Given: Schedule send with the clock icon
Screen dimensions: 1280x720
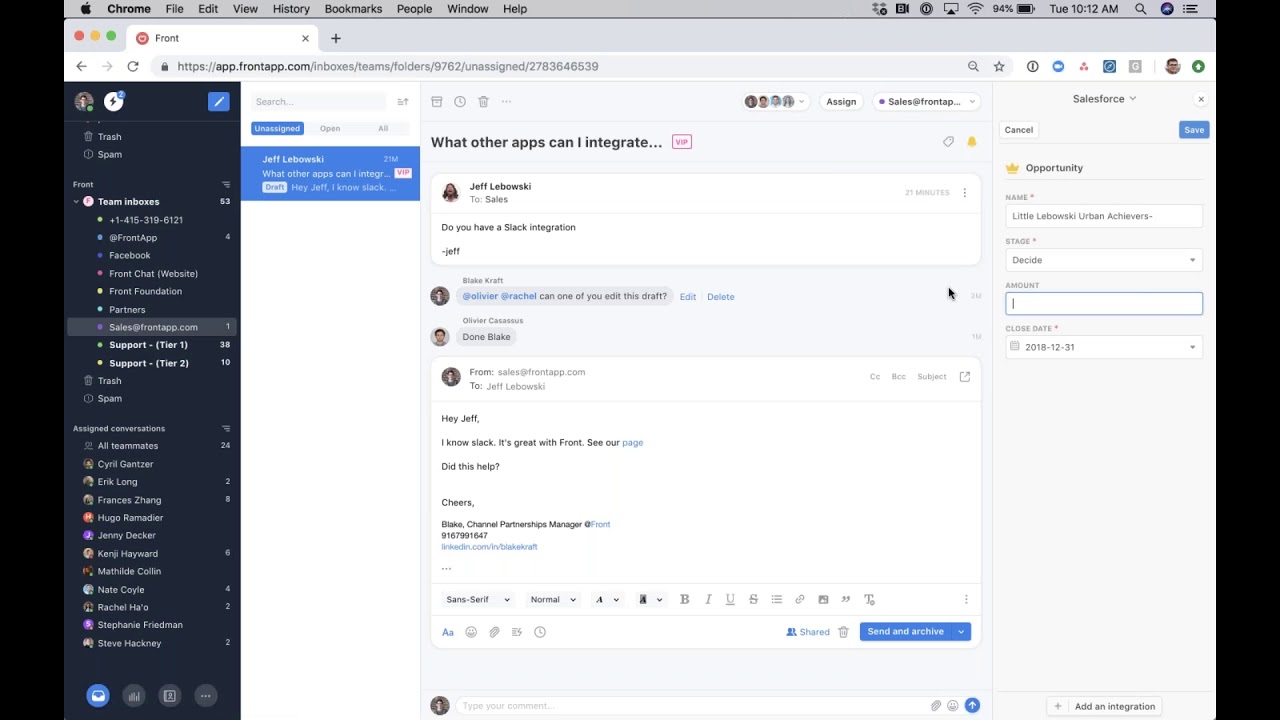Looking at the screenshot, I should tap(540, 632).
